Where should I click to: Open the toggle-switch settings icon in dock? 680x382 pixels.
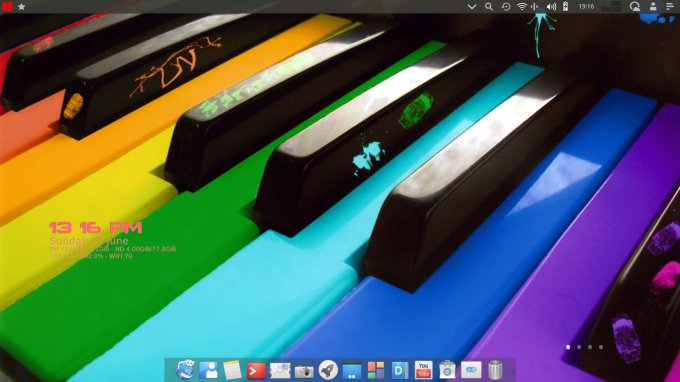pyautogui.click(x=471, y=370)
